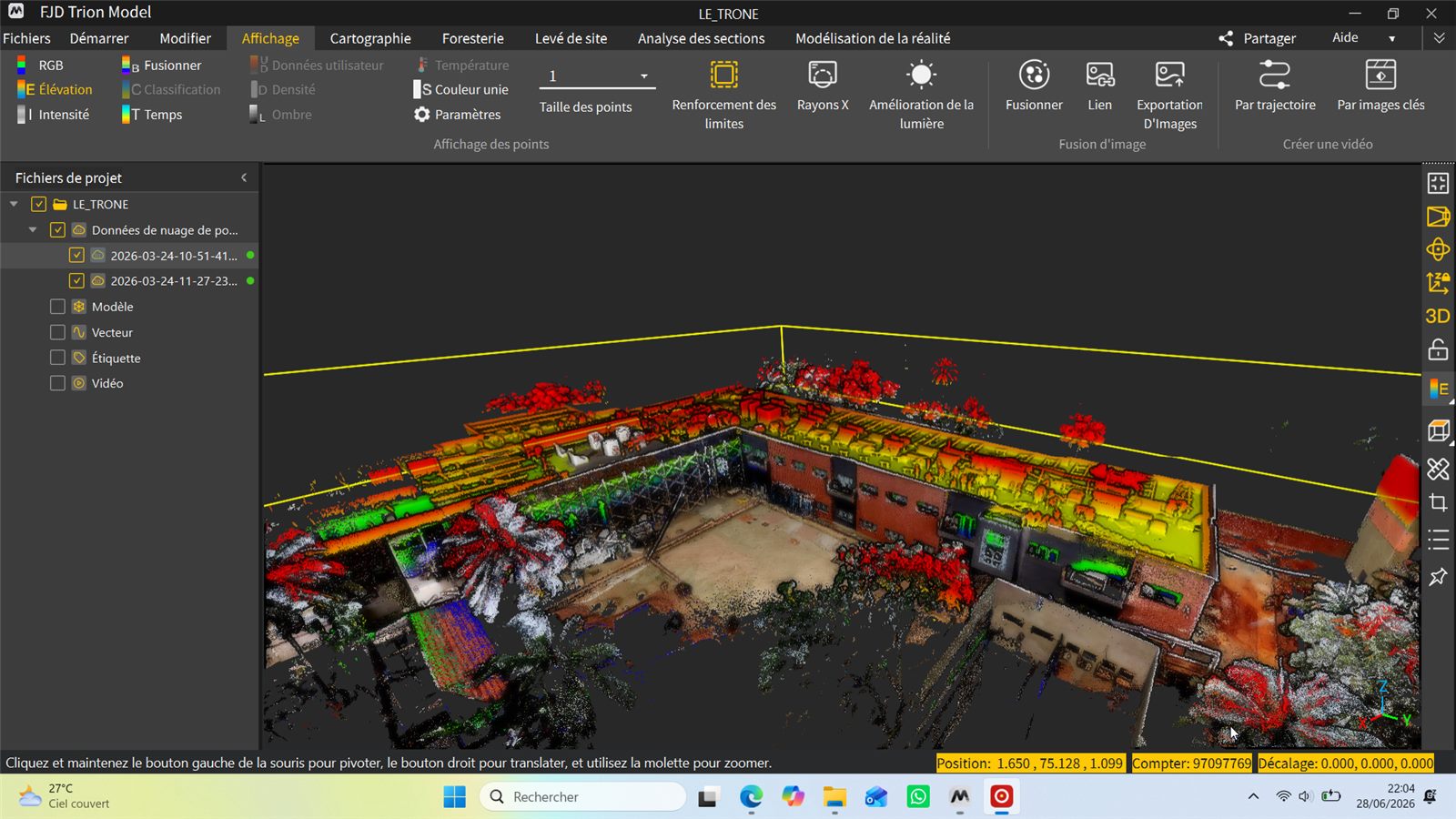Uncheck the LE_TRONE project checkbox
Screen dimensions: 1456x819
tap(39, 204)
